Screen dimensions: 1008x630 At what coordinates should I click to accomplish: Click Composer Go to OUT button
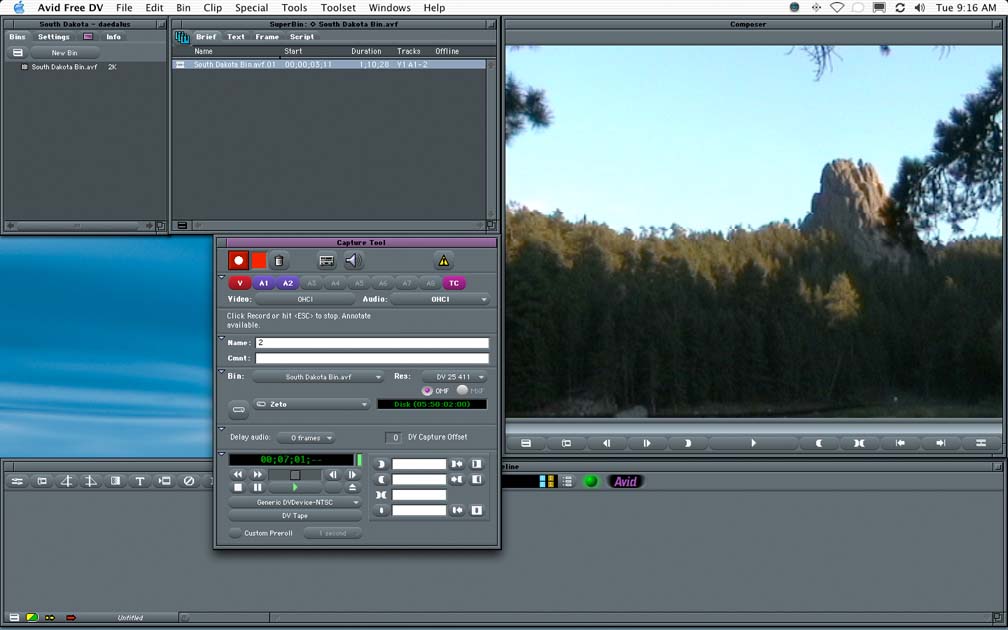pos(940,443)
